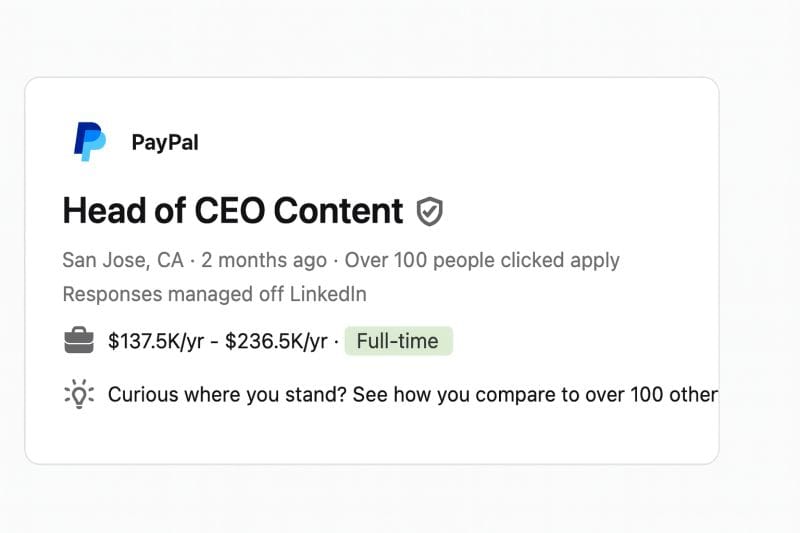
Task: Click the San Jose, CA location text
Action: coord(123,260)
